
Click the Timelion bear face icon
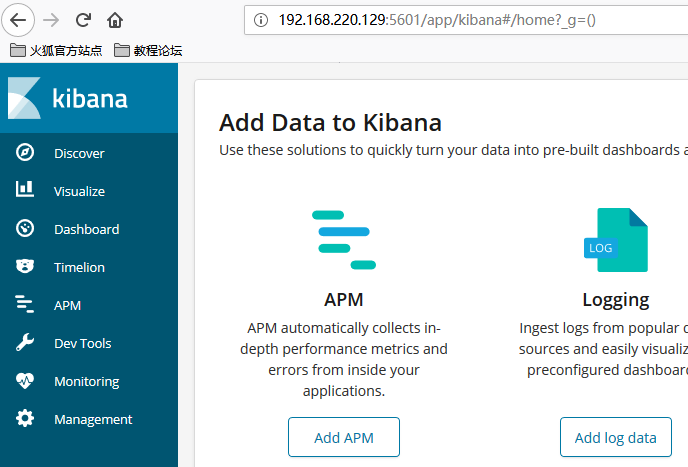(25, 267)
